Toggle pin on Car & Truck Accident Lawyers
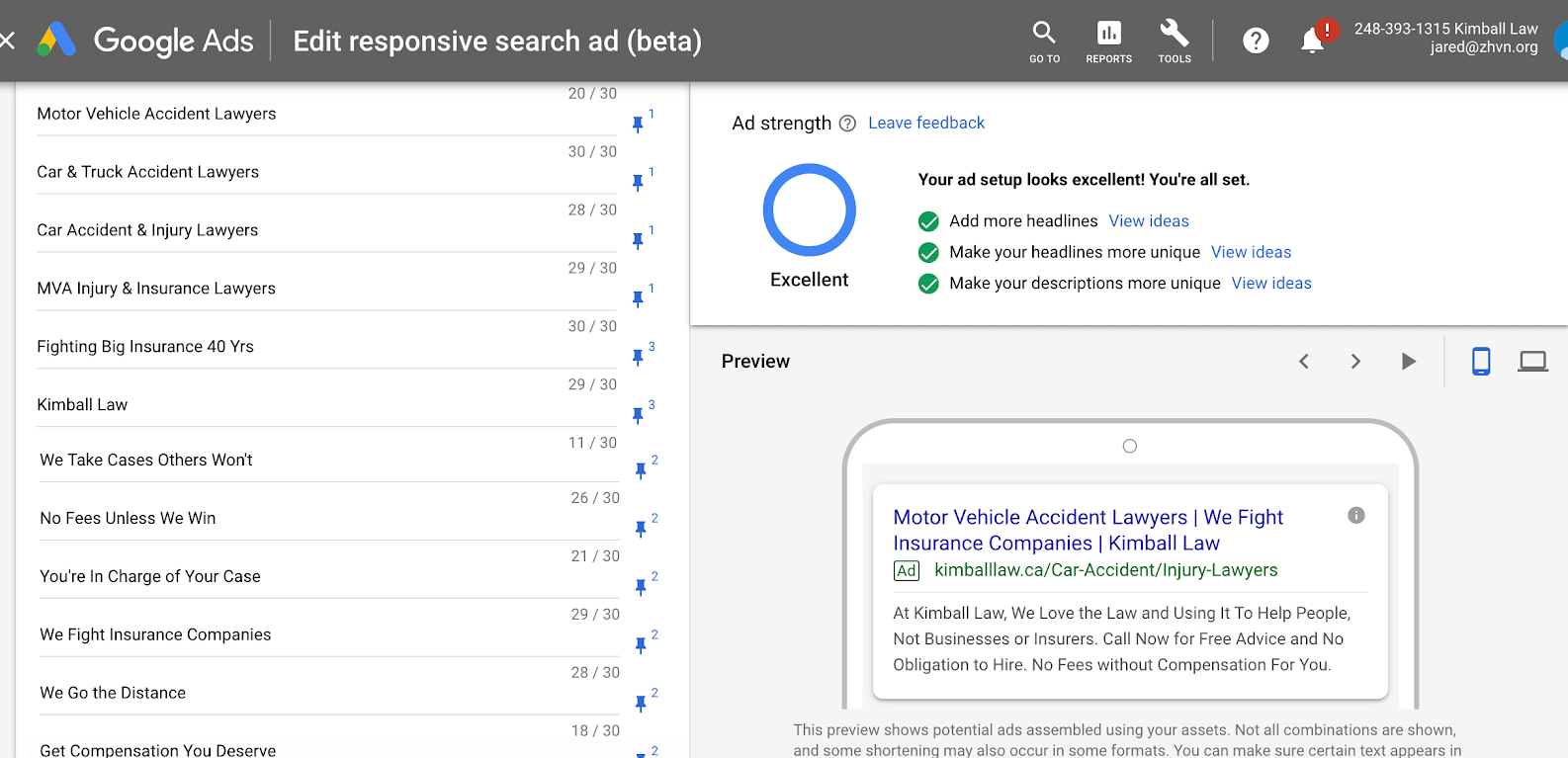The height and width of the screenshot is (758, 1568). click(638, 182)
